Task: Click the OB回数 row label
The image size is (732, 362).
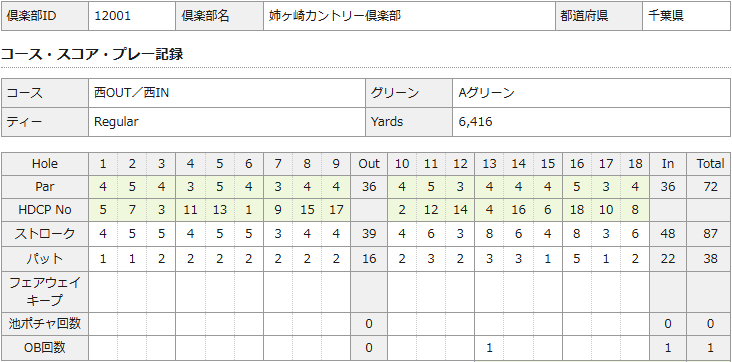Action: 45,348
